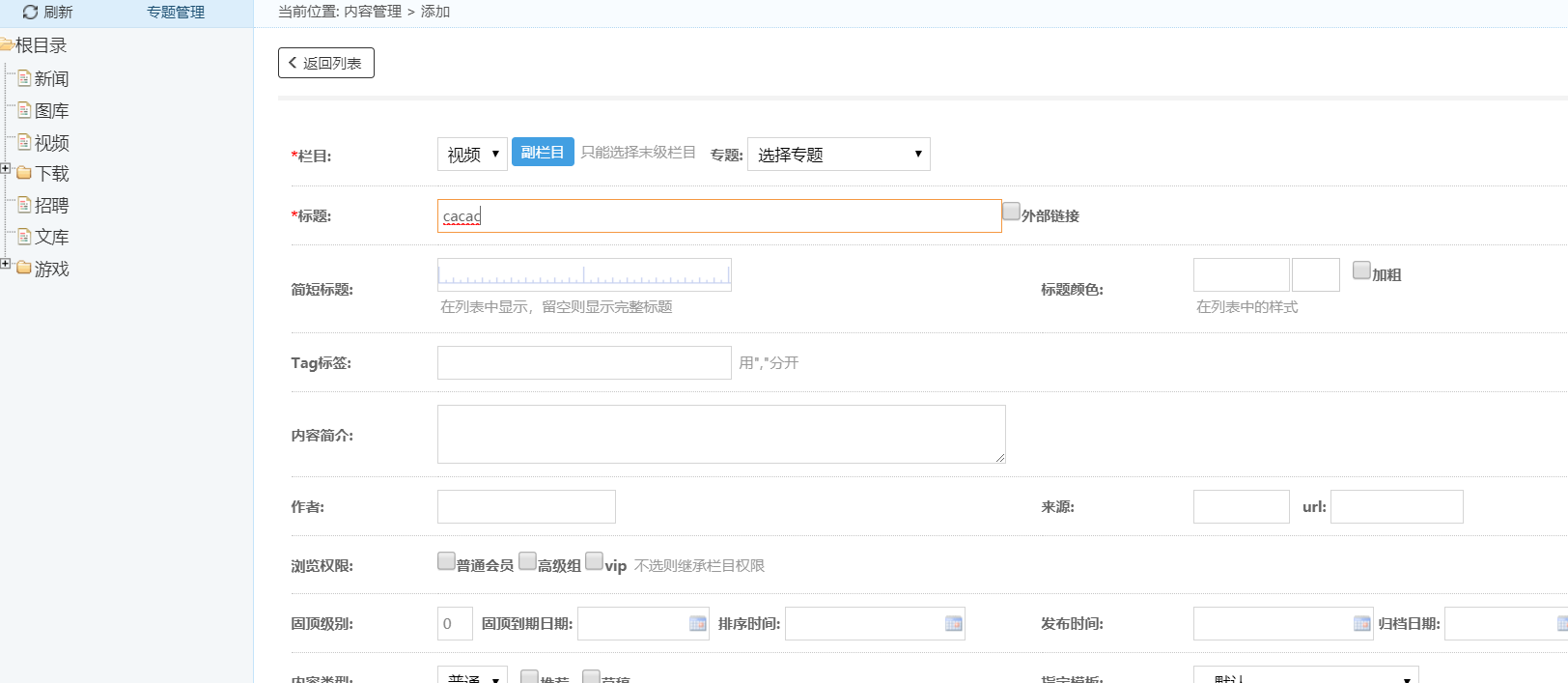Viewport: 1568px width, 683px height.
Task: Open the title color picker box
Action: [x=1315, y=275]
